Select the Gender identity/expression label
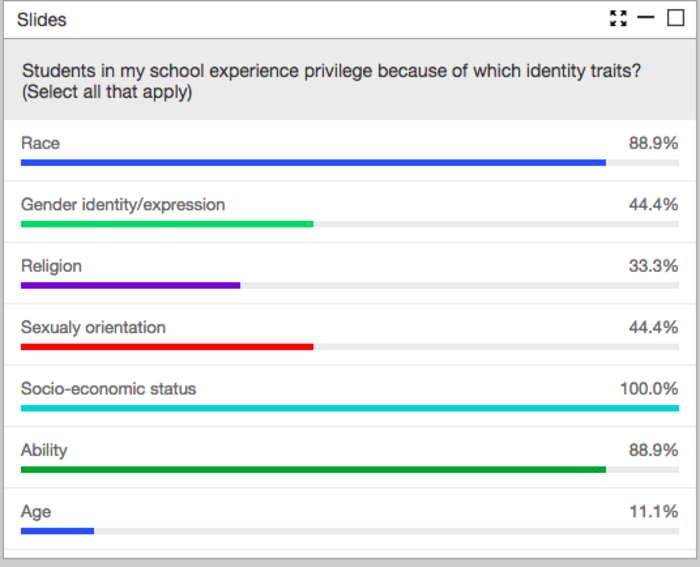The height and width of the screenshot is (567, 700). [x=123, y=205]
